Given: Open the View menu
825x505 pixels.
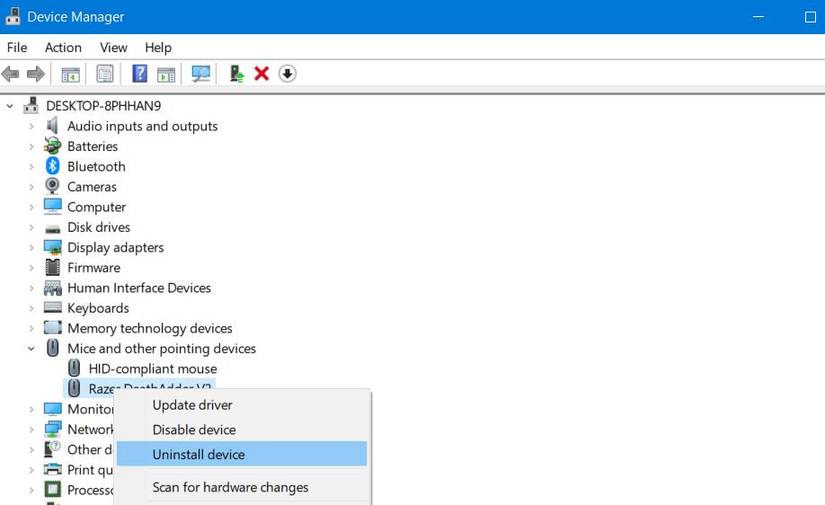Looking at the screenshot, I should coord(114,47).
